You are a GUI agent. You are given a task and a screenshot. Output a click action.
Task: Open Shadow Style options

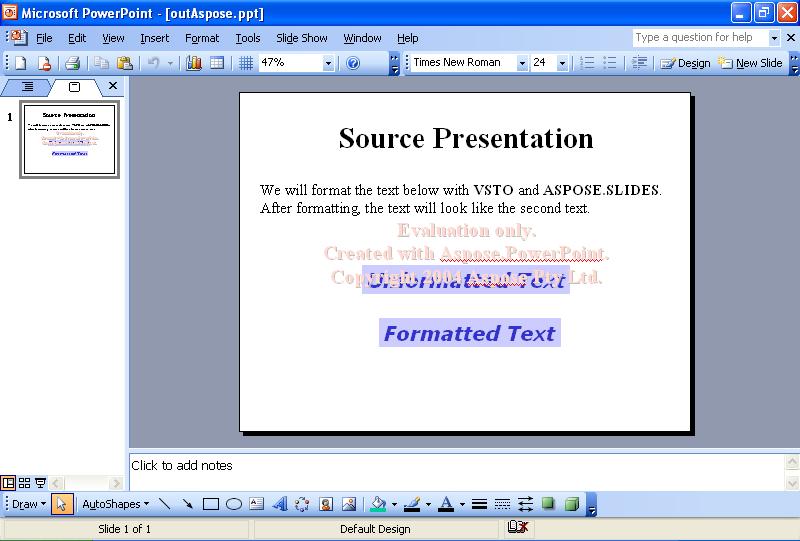[548, 504]
